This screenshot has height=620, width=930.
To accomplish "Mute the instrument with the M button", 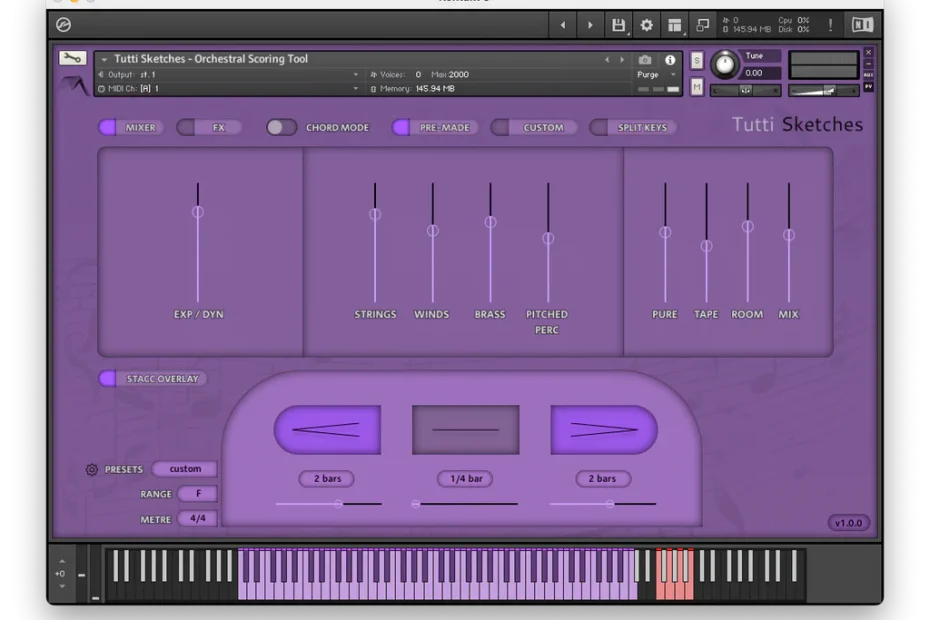I will pyautogui.click(x=697, y=87).
